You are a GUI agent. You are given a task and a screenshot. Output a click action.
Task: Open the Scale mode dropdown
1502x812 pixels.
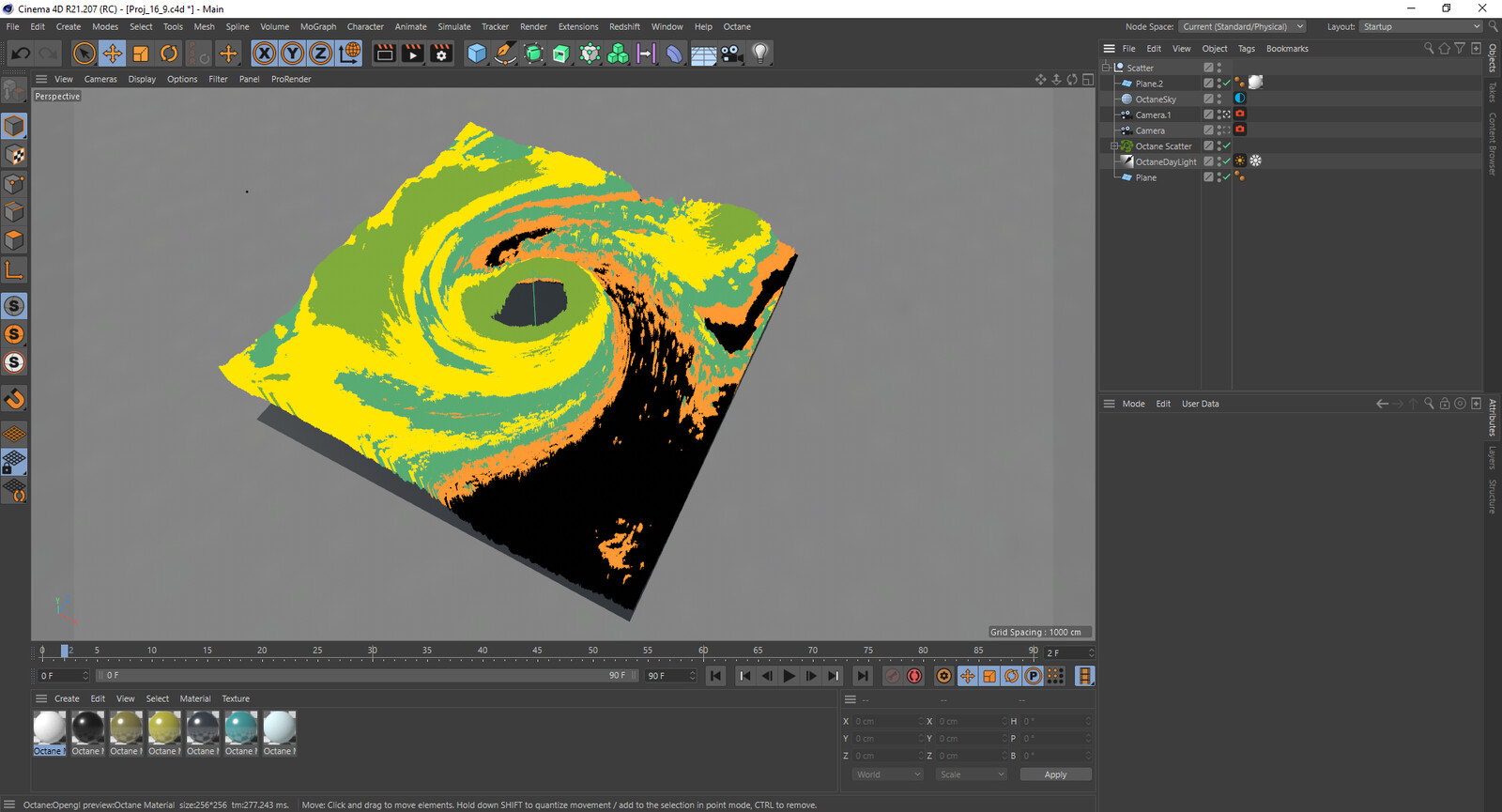[972, 774]
